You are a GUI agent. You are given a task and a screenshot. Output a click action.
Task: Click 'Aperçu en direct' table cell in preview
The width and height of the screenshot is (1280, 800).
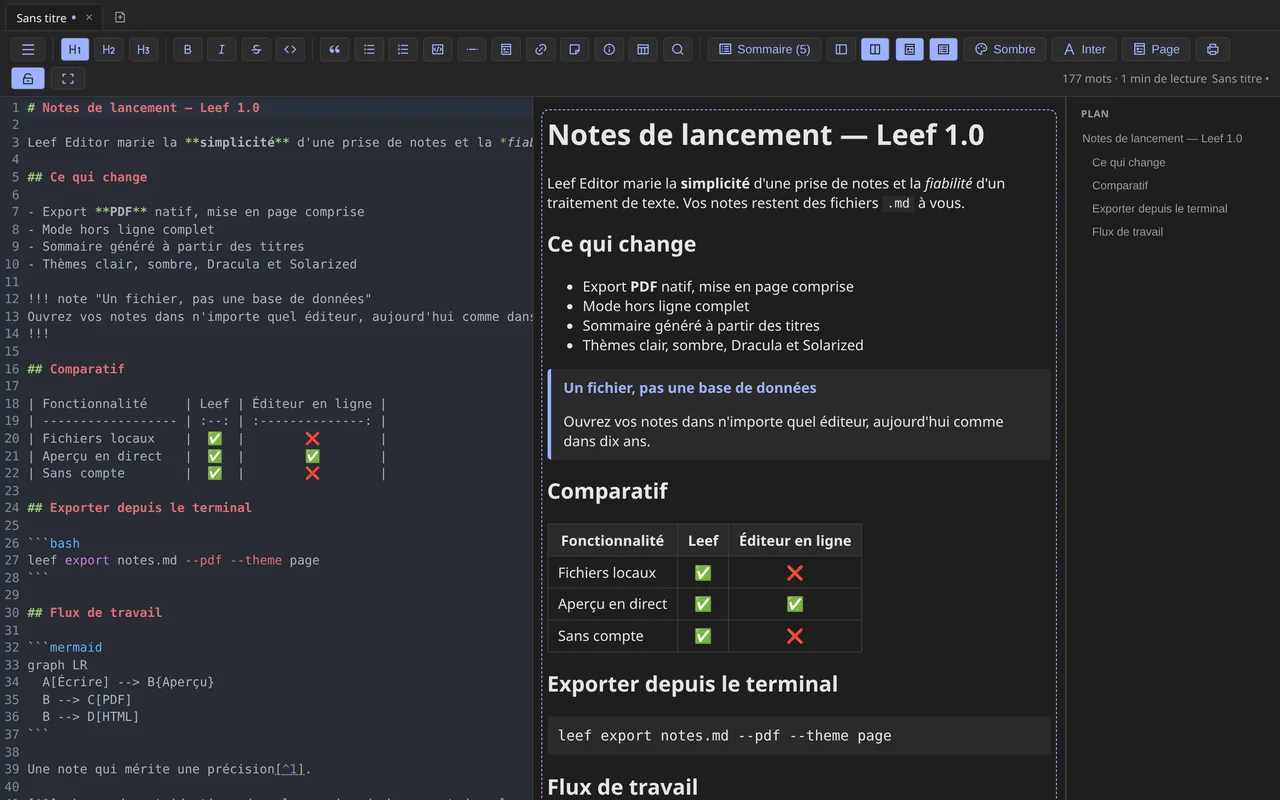coord(612,604)
